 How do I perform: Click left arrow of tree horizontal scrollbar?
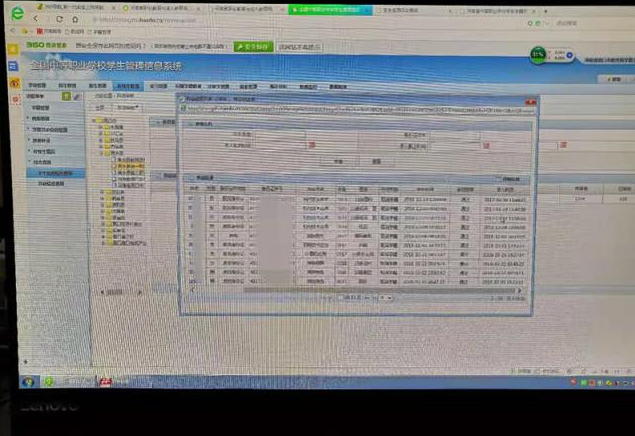(102, 292)
